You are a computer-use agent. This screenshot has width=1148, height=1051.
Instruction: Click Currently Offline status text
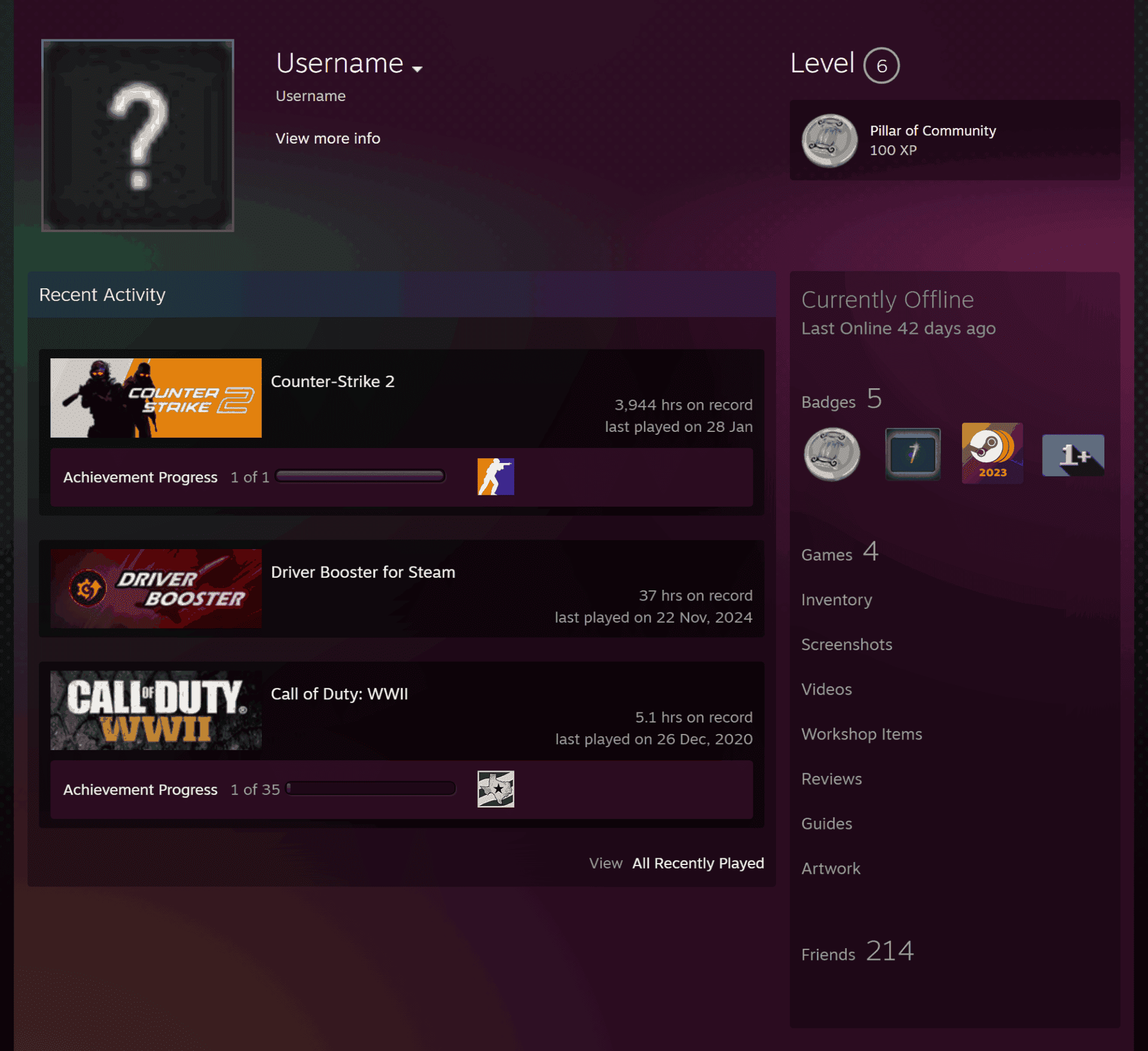tap(887, 300)
